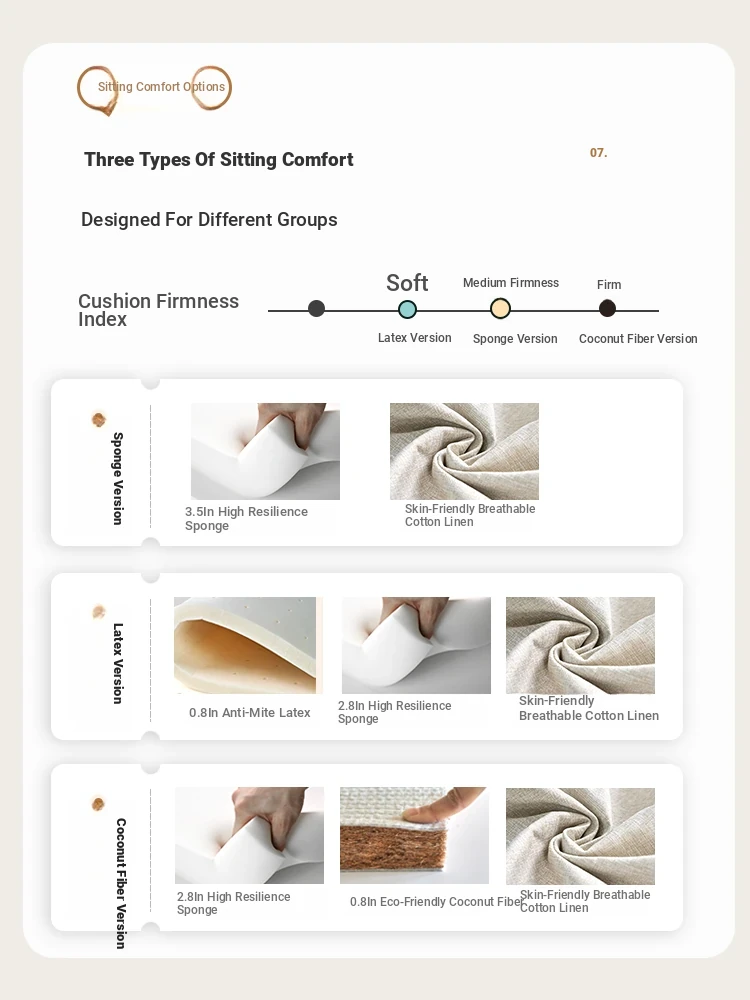Viewport: 750px width, 1000px height.
Task: Open the 0.8In Anti-Mite Latex image
Action: pos(248,645)
